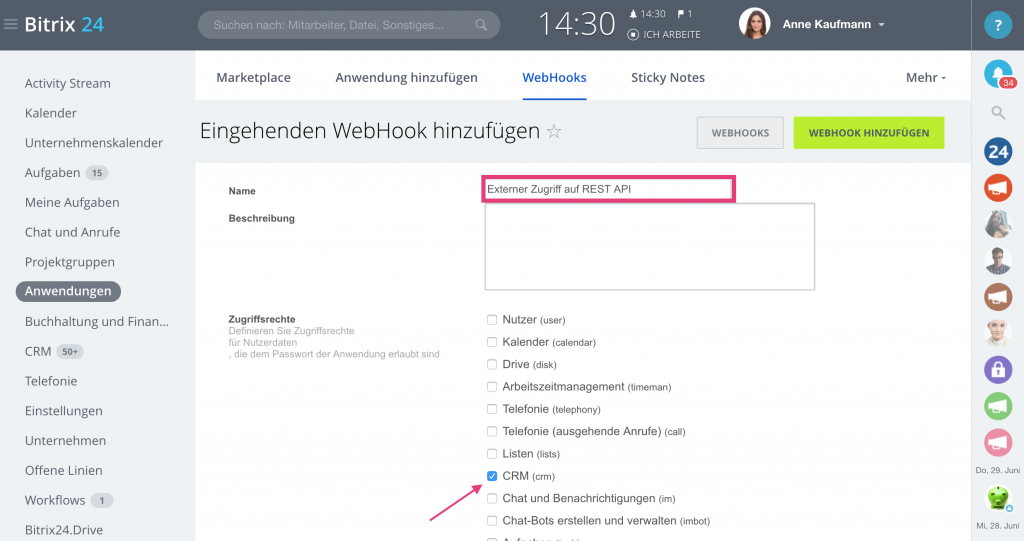The height and width of the screenshot is (541, 1024).
Task: Open Kalender in the left menu
Action: click(50, 113)
